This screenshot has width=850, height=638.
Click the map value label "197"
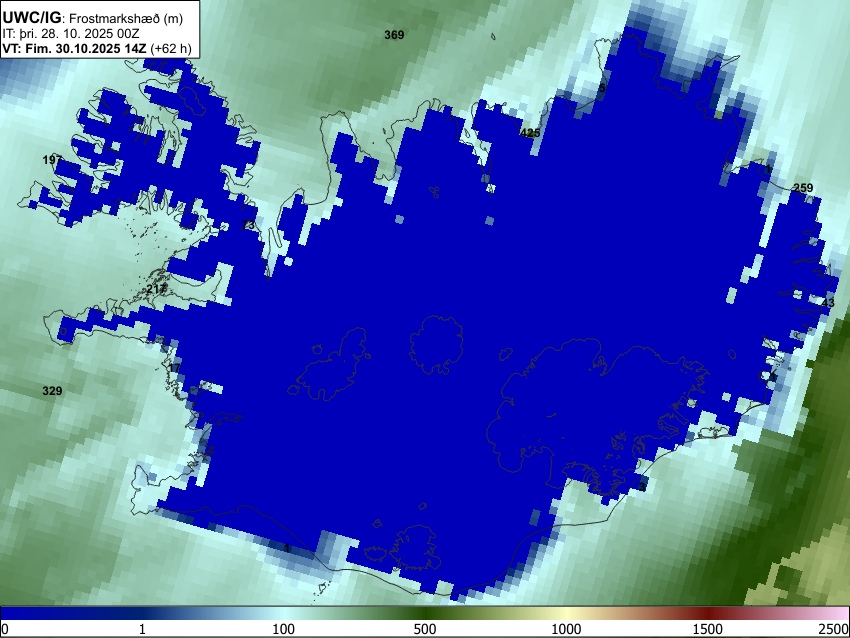click(52, 160)
